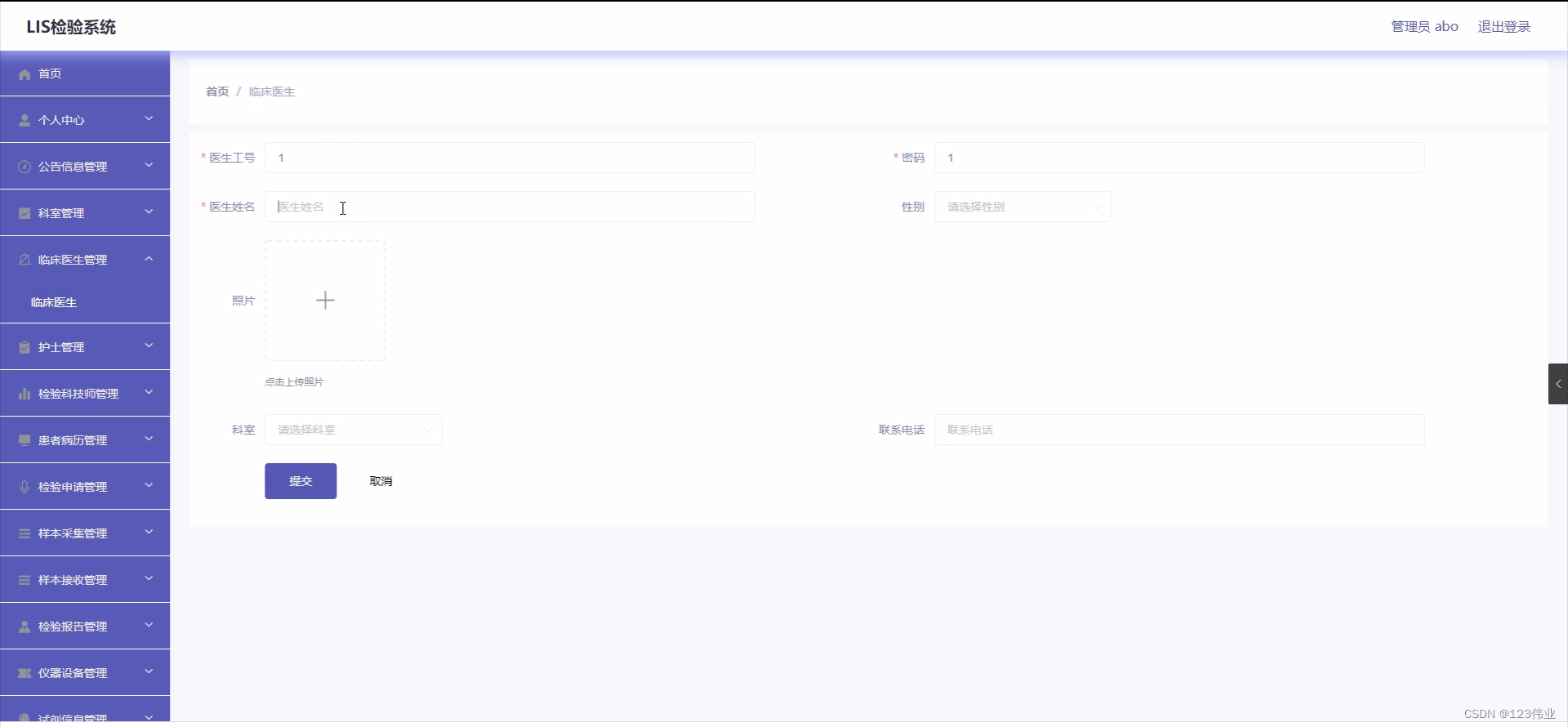Image resolution: width=1568 pixels, height=727 pixels.
Task: Click the person icon beside 个人中心
Action: point(24,120)
